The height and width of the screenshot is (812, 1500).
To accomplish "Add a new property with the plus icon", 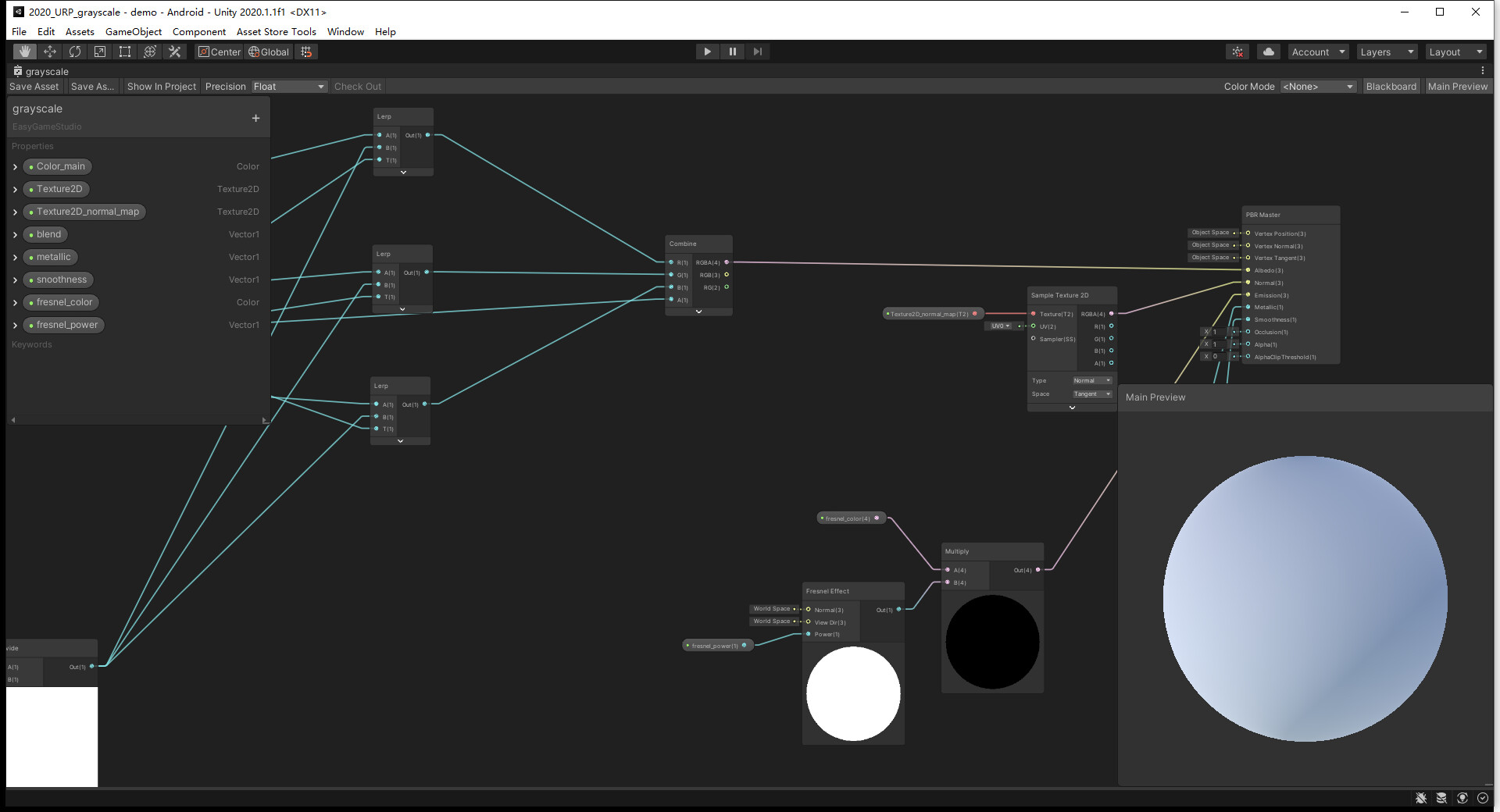I will [255, 118].
